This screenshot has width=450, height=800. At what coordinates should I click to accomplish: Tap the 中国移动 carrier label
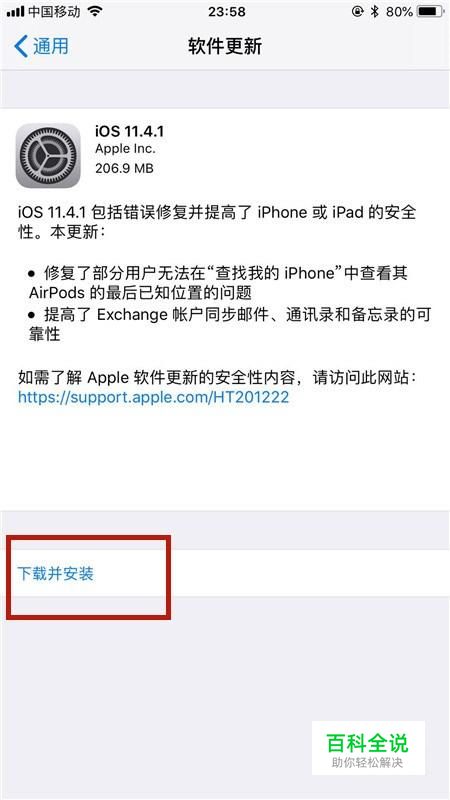(x=54, y=11)
